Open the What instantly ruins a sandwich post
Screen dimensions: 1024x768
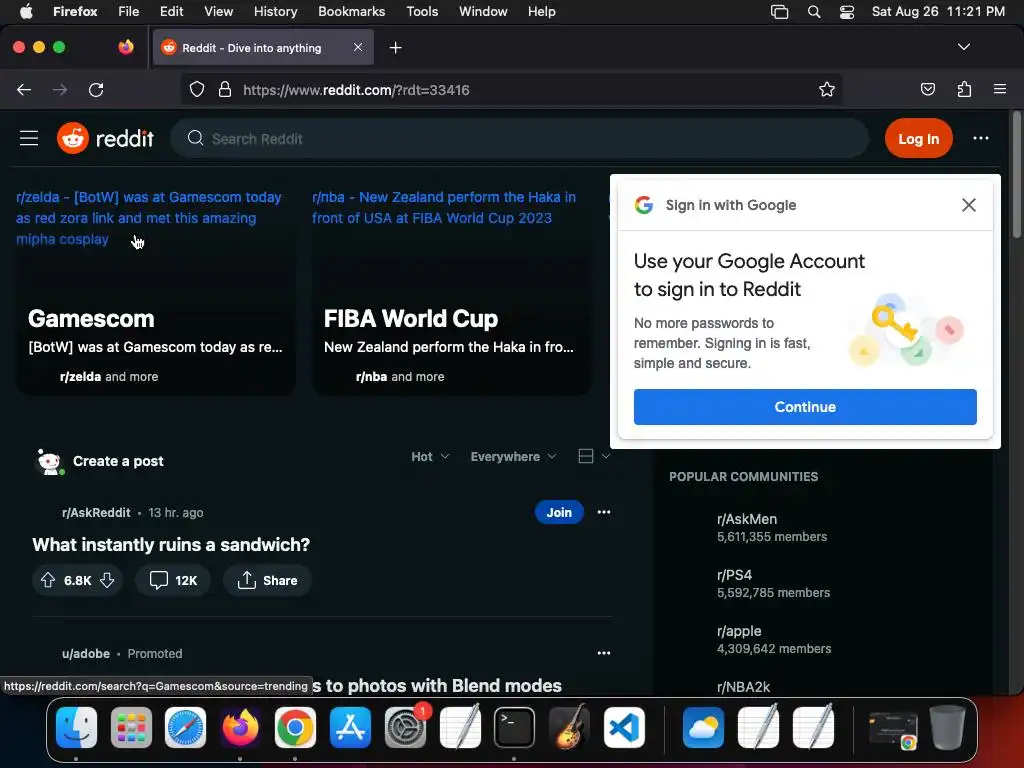pos(171,545)
